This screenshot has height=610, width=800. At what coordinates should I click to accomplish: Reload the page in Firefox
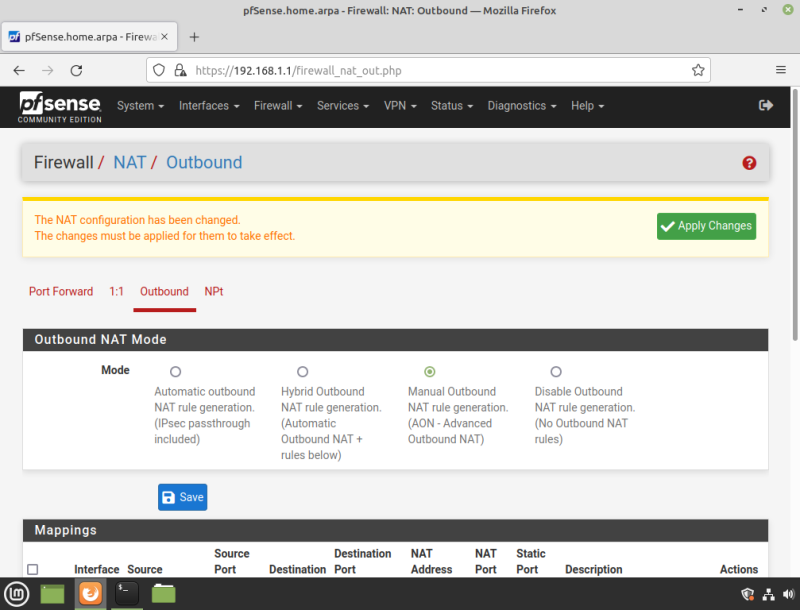coord(77,70)
